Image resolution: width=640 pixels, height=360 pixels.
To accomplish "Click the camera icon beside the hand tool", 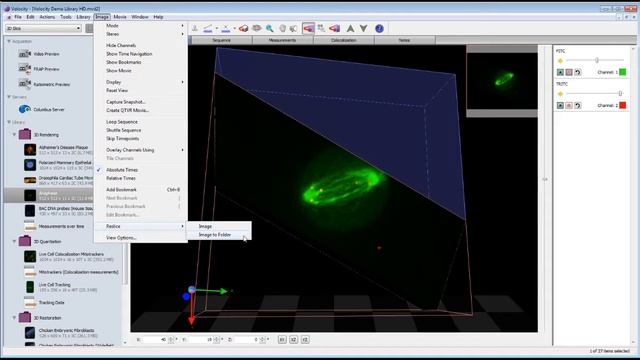I will click(x=293, y=29).
